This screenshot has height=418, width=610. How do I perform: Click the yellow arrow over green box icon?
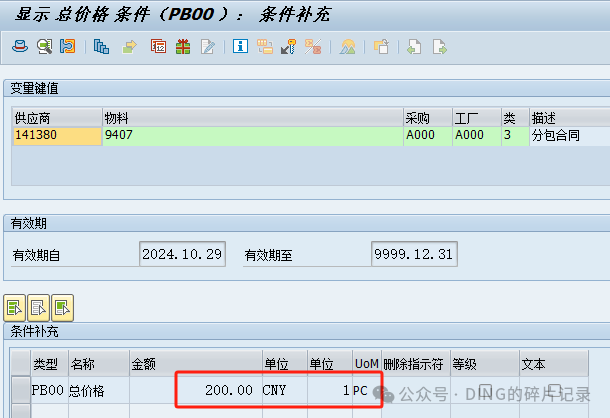tap(129, 47)
